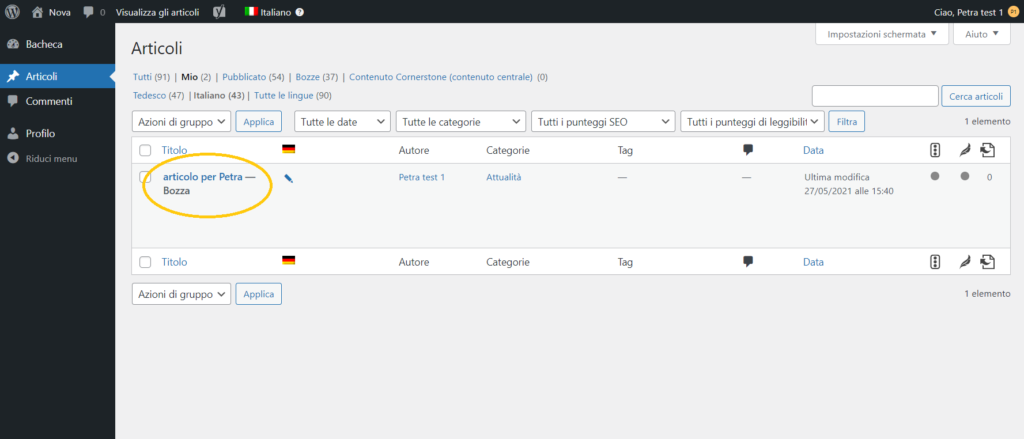This screenshot has width=1024, height=439.
Task: Tick the select-all checkbox in header row
Action: pyautogui.click(x=145, y=151)
